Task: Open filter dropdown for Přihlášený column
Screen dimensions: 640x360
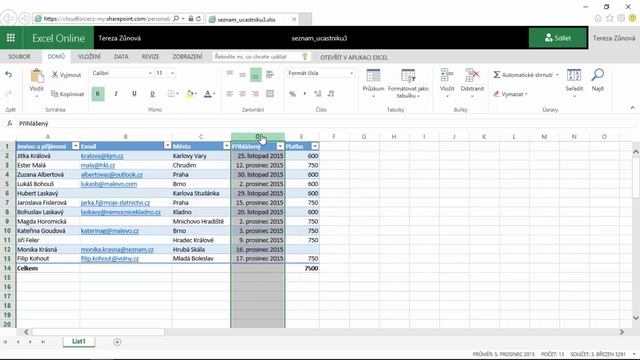Action: (280, 146)
